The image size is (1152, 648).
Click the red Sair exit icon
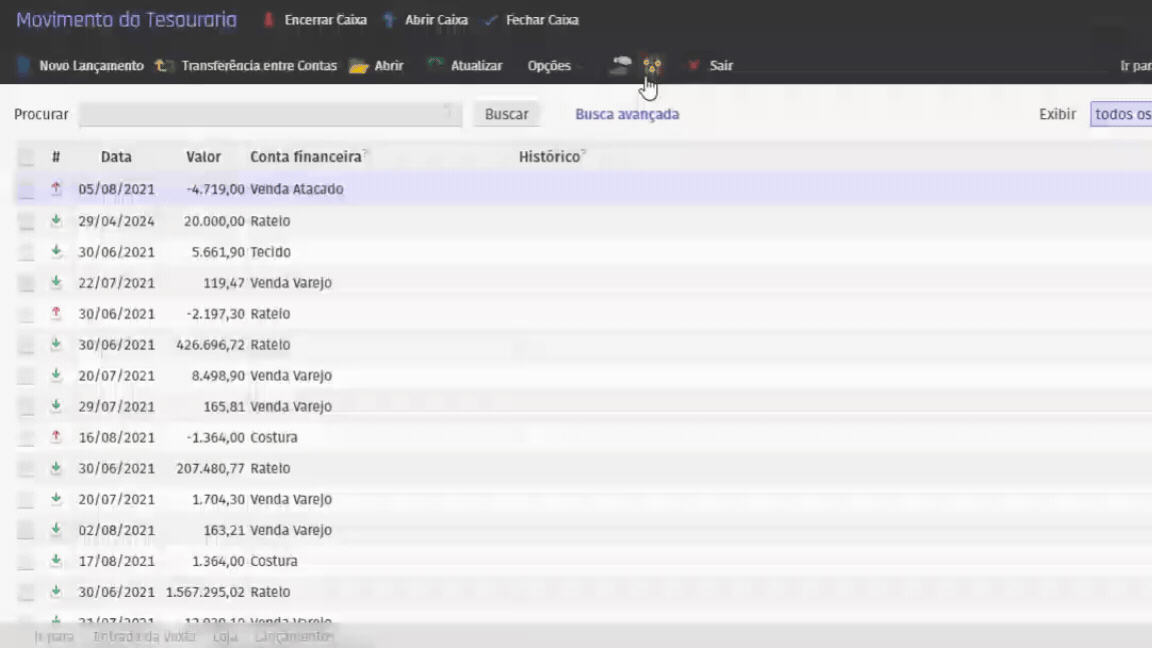pyautogui.click(x=693, y=66)
